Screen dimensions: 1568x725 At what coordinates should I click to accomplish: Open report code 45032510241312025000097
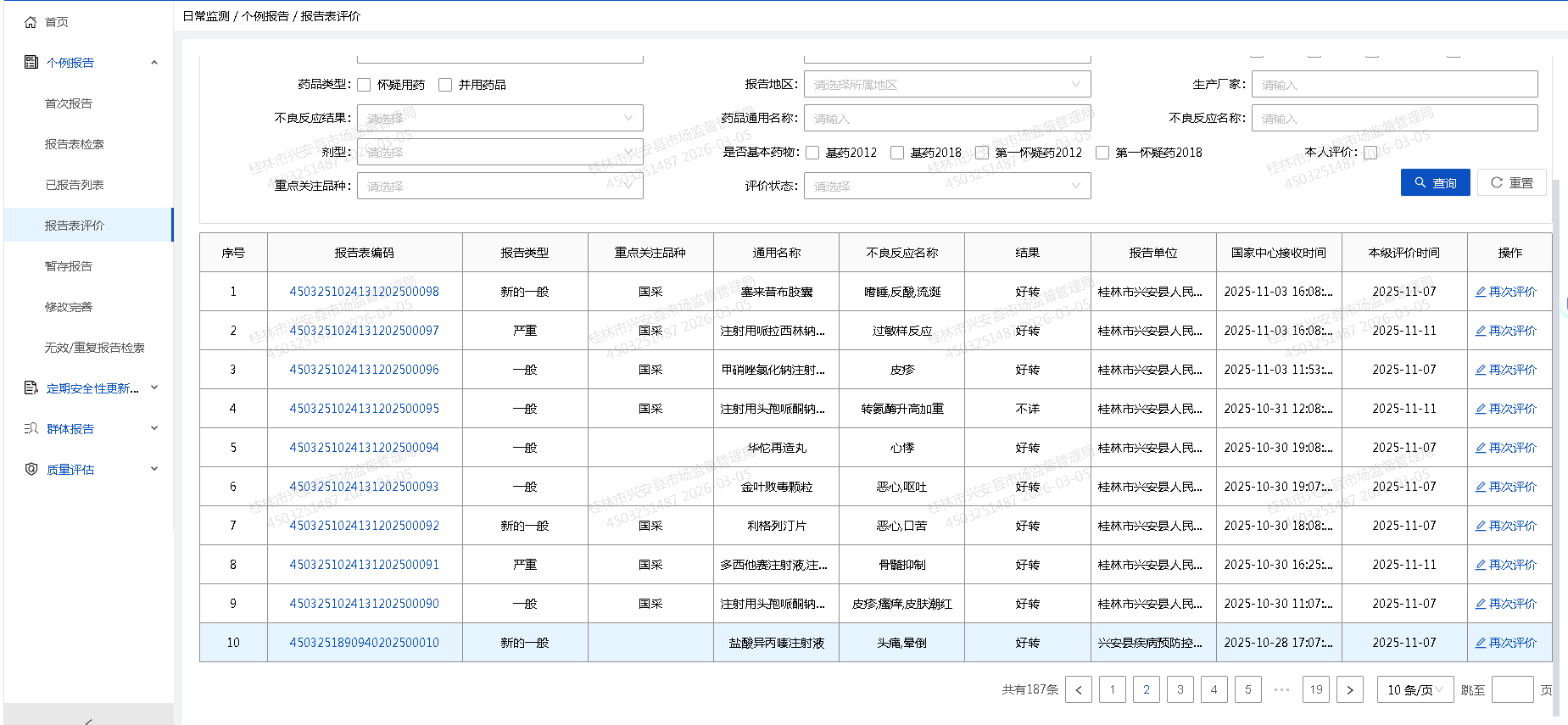coord(364,331)
